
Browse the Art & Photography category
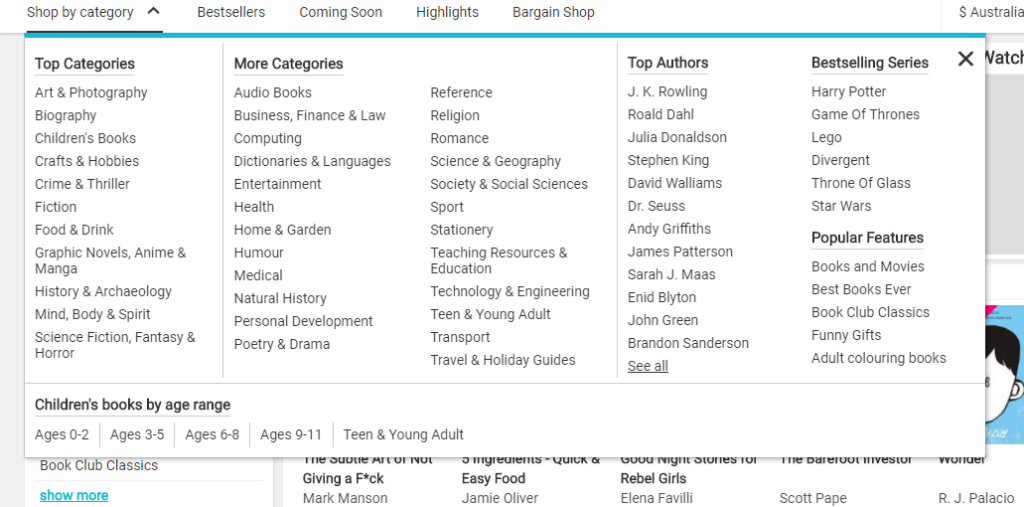tap(91, 93)
